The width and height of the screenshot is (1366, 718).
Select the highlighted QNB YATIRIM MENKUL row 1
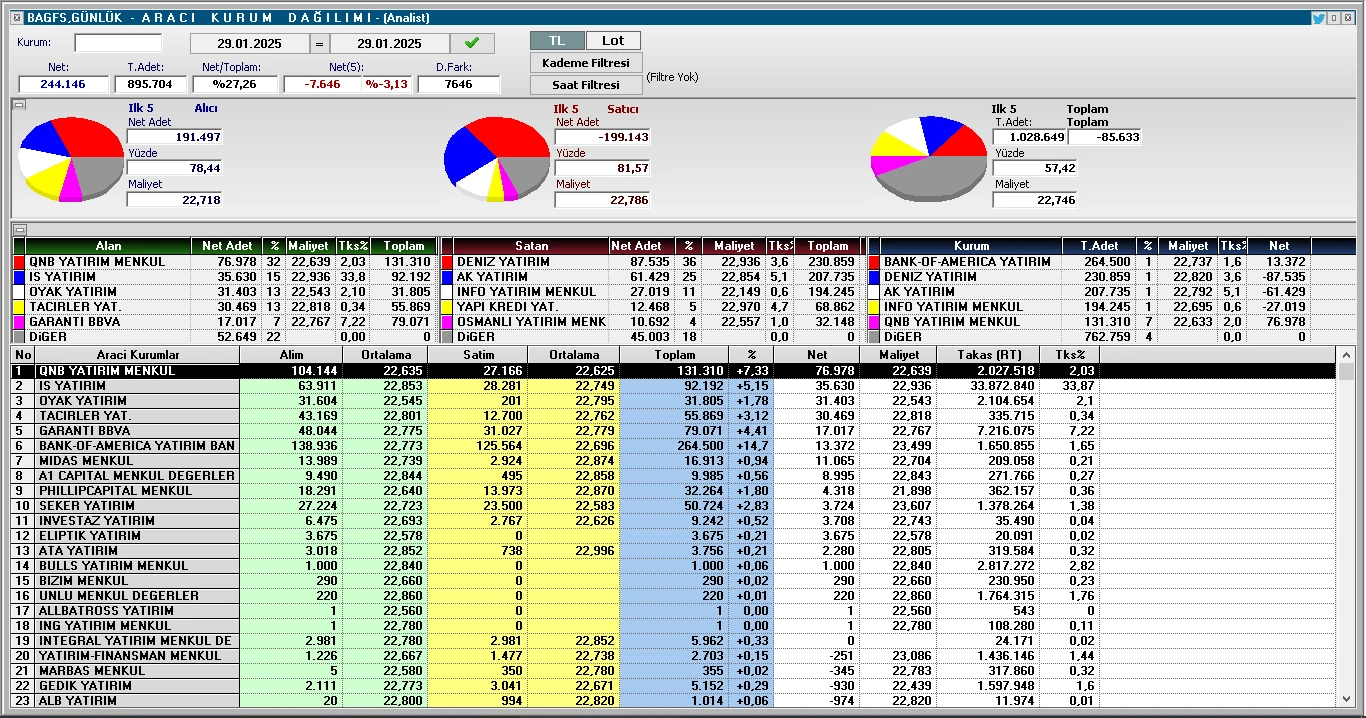tap(675, 371)
